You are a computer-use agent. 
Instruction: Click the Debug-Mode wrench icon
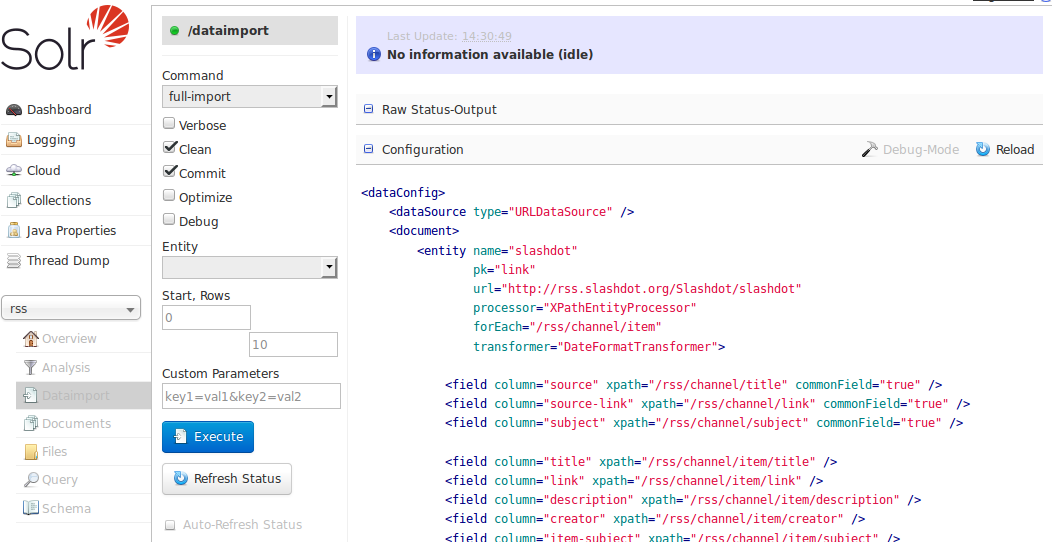point(870,150)
